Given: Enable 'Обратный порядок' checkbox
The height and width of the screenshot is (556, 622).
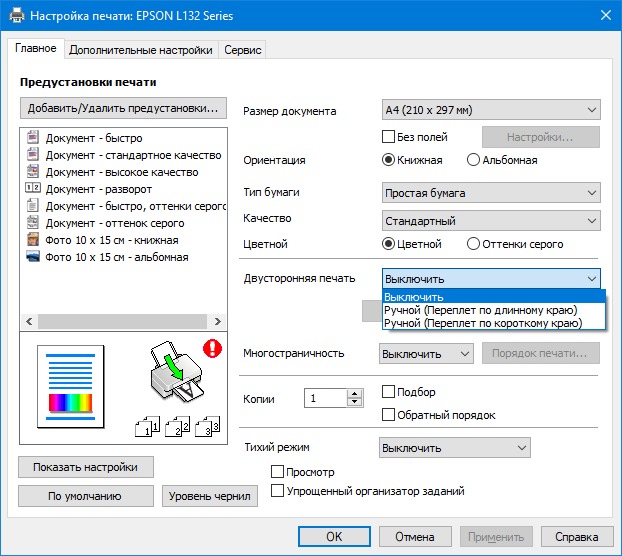Looking at the screenshot, I should point(388,415).
